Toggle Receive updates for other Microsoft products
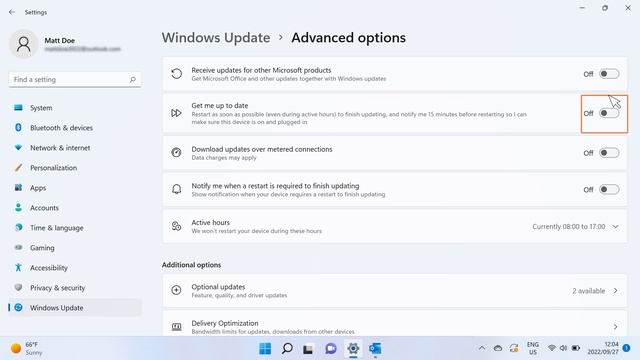 [x=609, y=74]
